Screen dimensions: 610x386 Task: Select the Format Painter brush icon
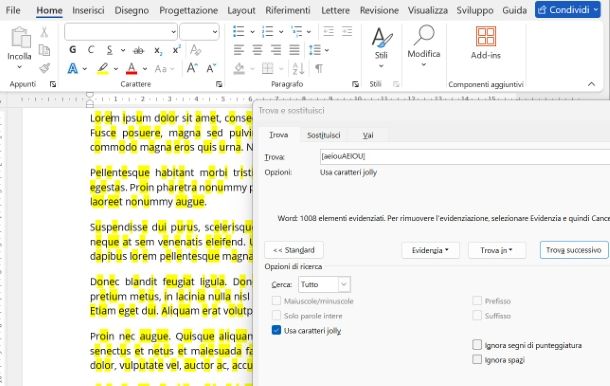coord(44,68)
